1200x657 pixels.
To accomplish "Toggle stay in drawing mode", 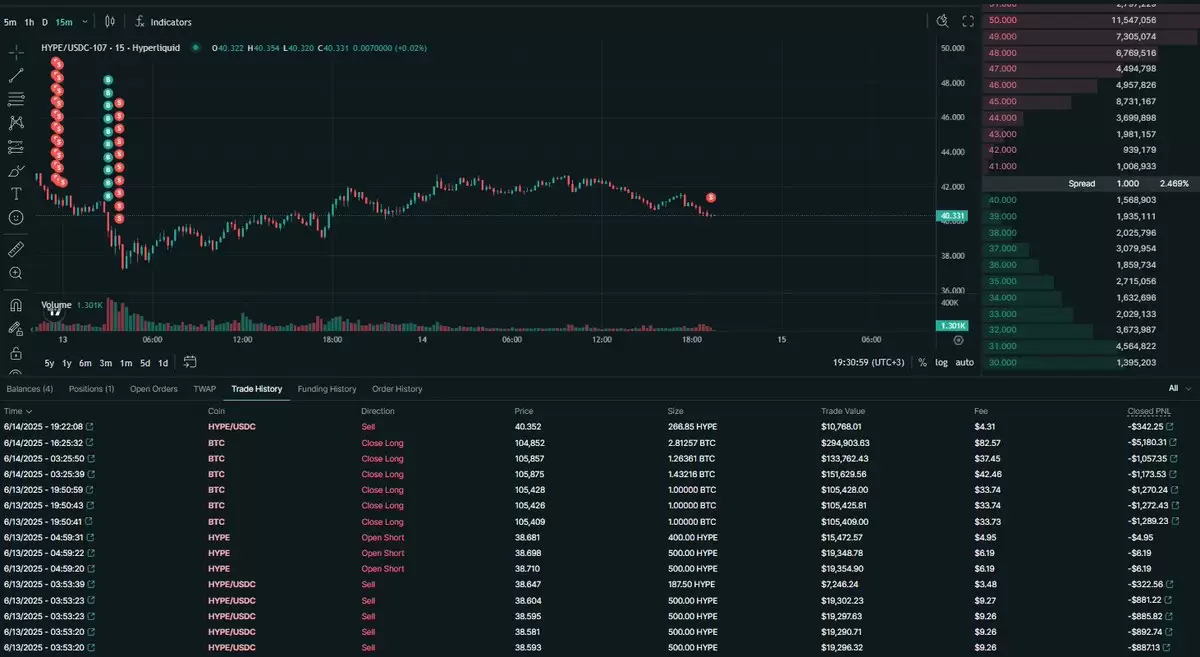I will 16,329.
